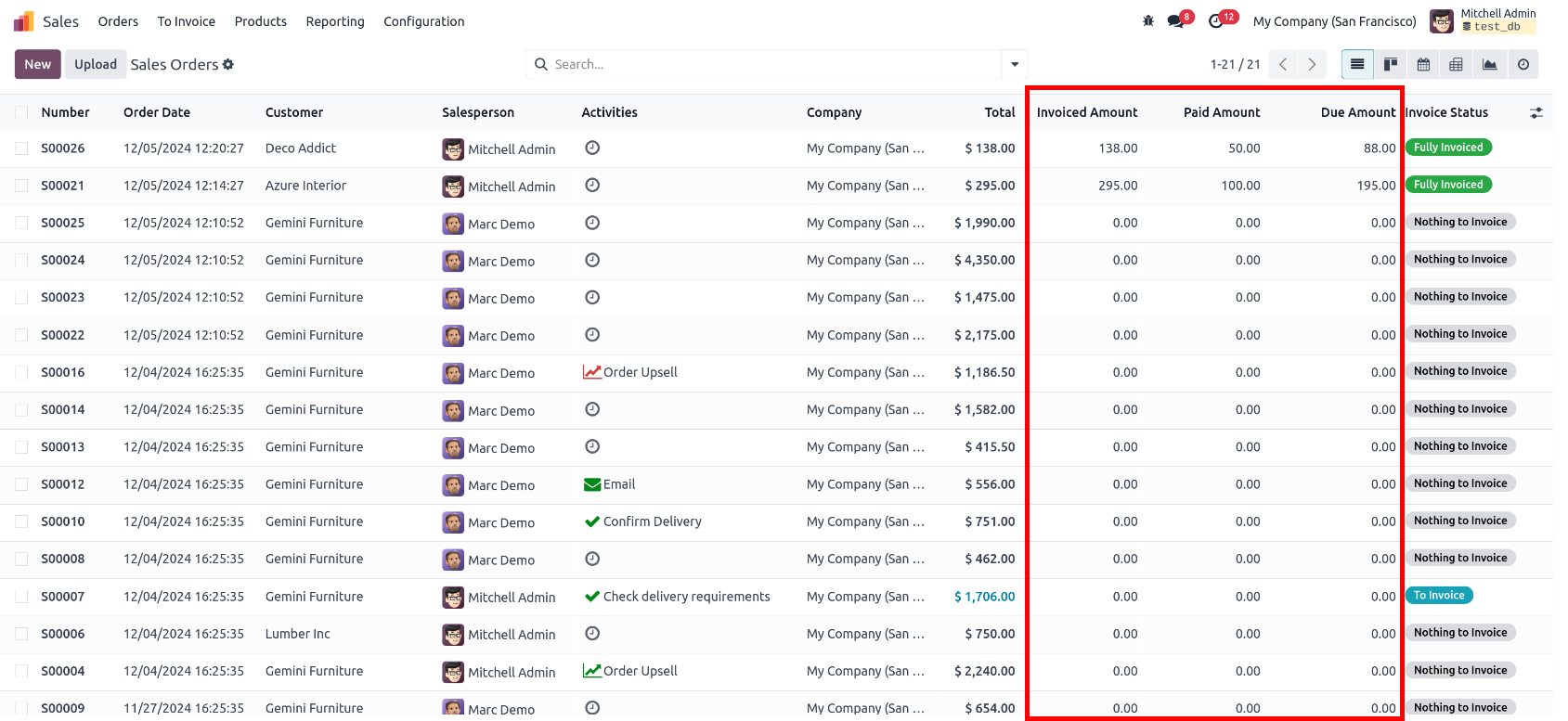Click the Upload button
1568x721 pixels.
click(x=96, y=64)
